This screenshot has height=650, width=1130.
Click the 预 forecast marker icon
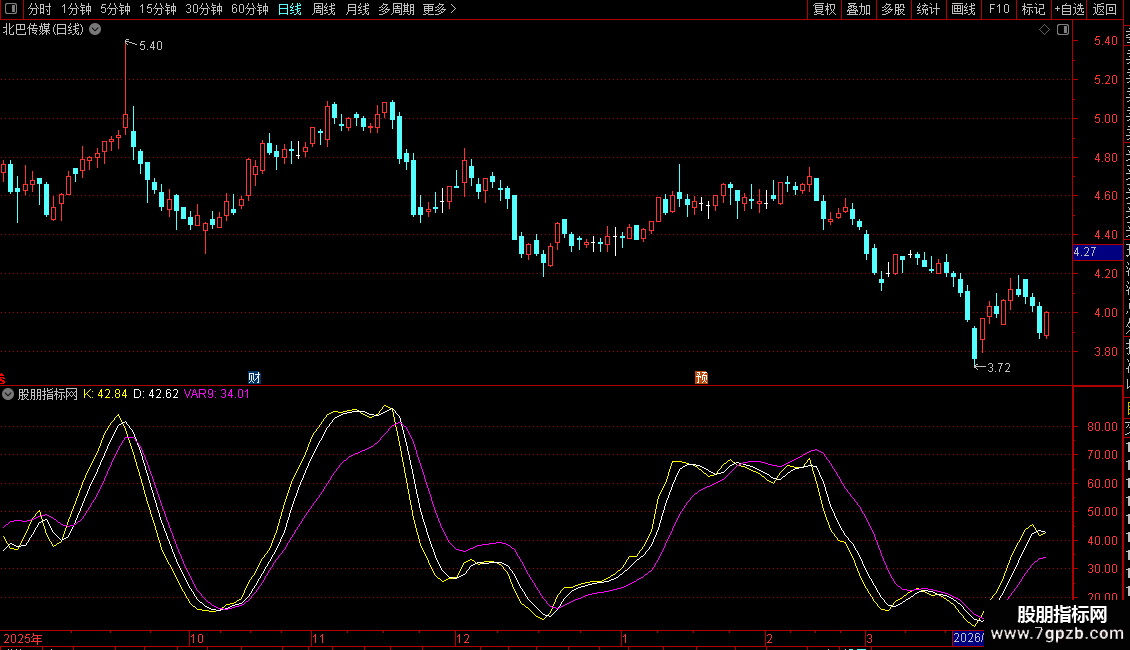(x=702, y=378)
